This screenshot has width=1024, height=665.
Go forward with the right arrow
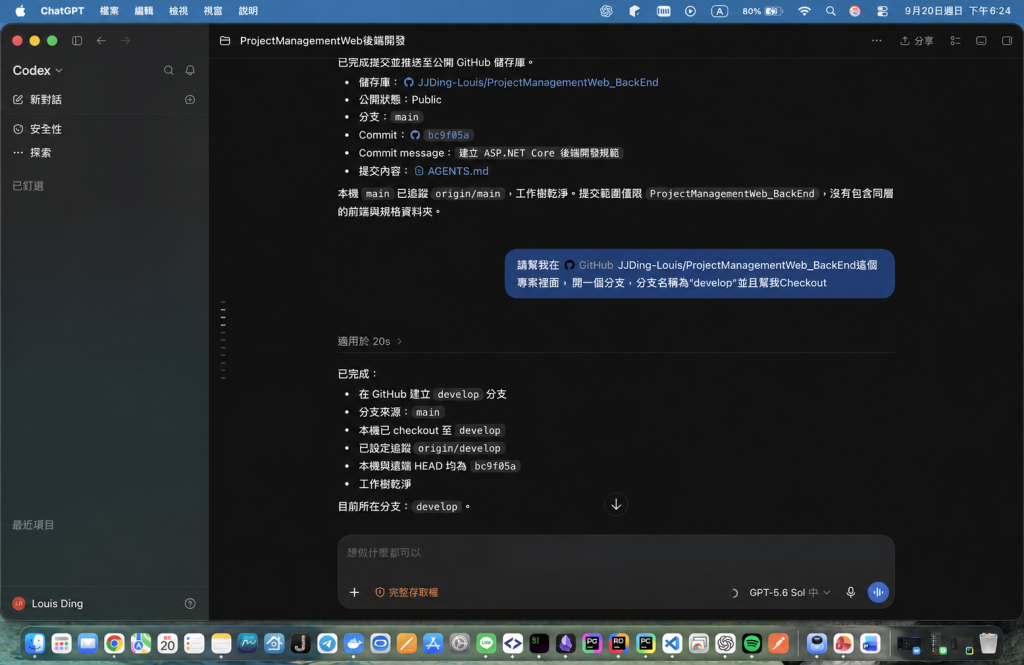tap(125, 41)
